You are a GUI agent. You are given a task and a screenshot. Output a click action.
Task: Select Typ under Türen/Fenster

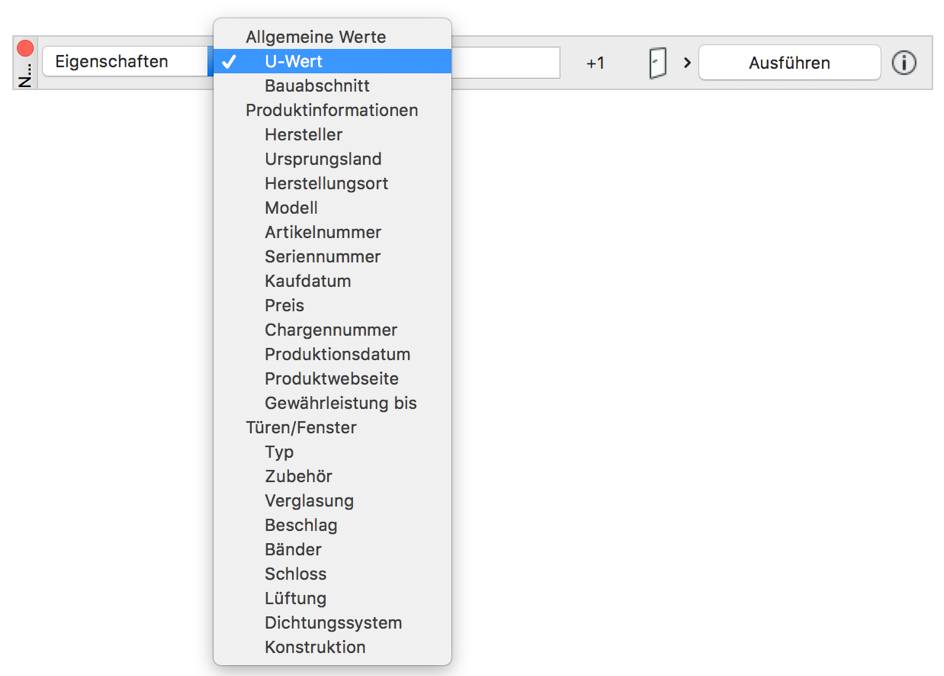[332, 451]
